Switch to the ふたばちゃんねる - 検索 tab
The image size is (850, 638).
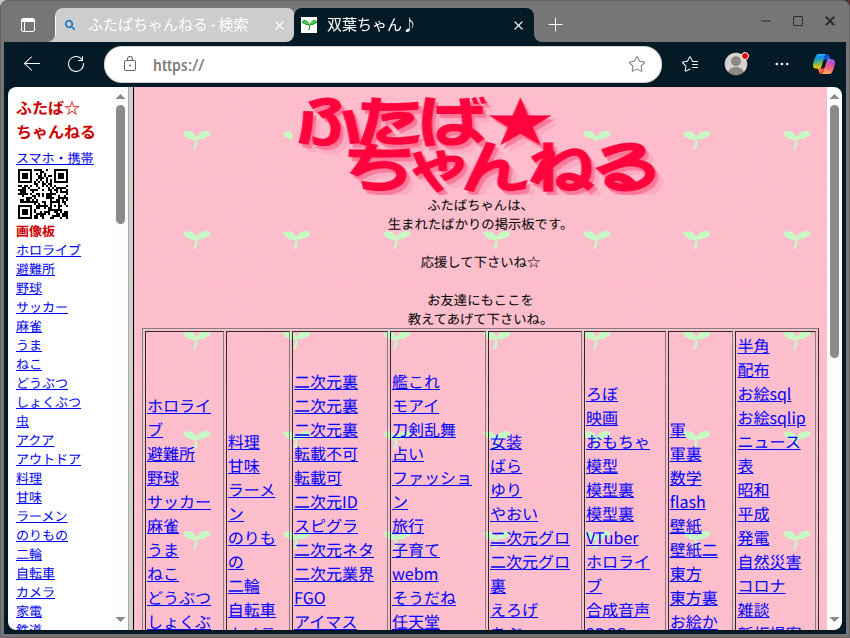coord(168,25)
